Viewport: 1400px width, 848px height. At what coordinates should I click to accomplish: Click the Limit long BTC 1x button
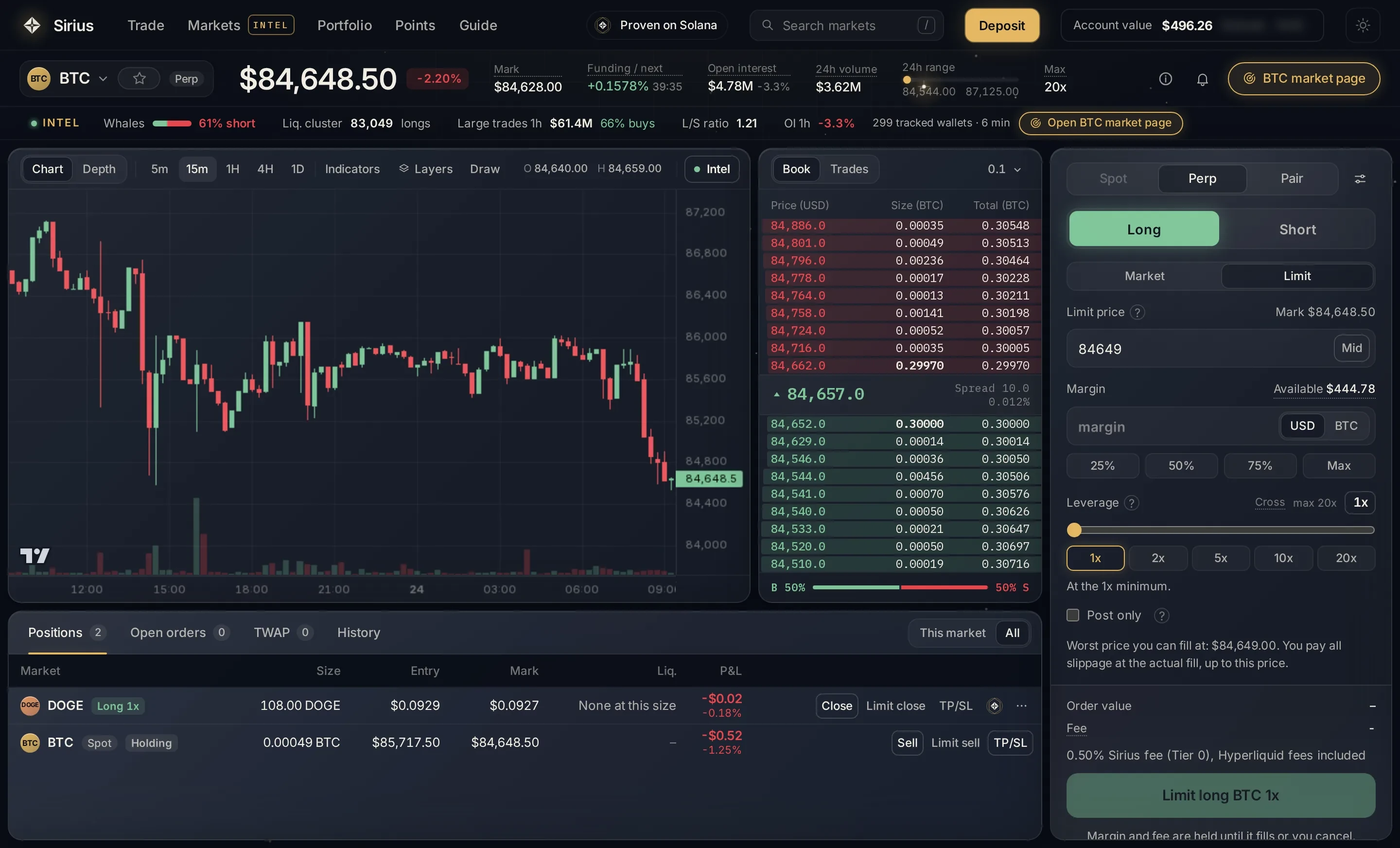[1221, 795]
